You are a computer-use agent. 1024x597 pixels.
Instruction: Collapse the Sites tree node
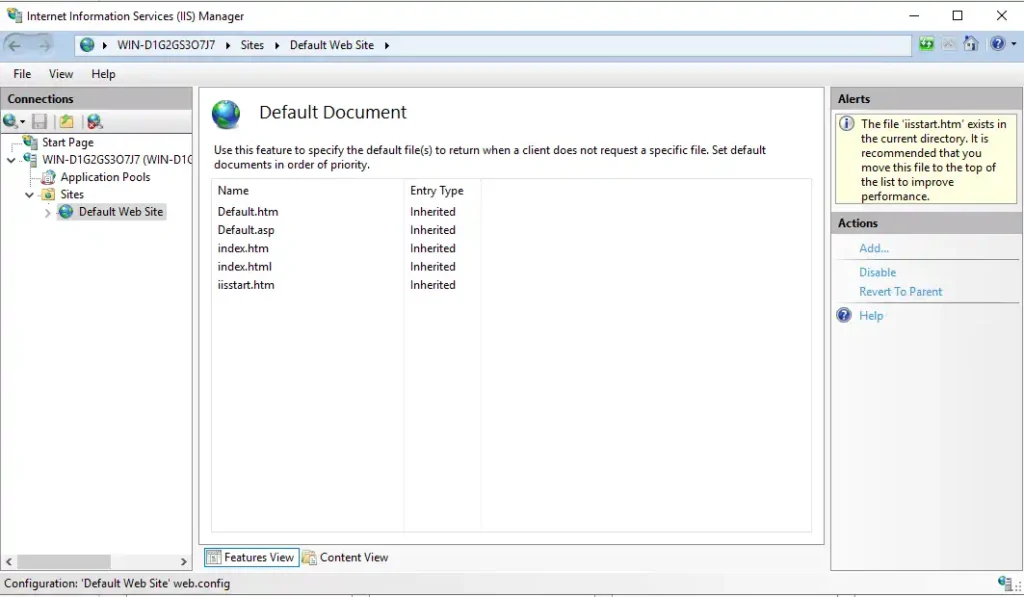coord(29,195)
